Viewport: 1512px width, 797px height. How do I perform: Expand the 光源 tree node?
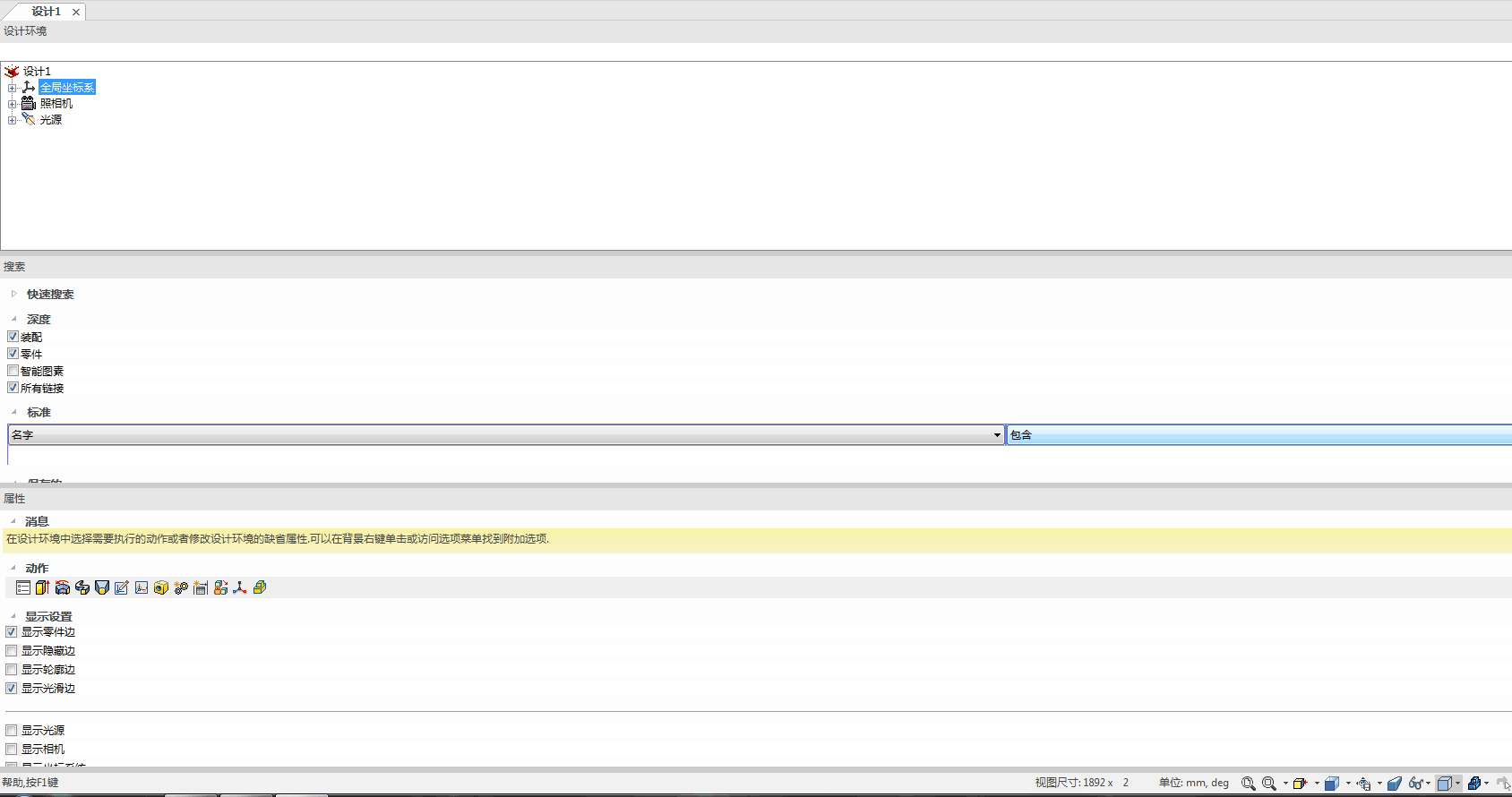(x=13, y=120)
